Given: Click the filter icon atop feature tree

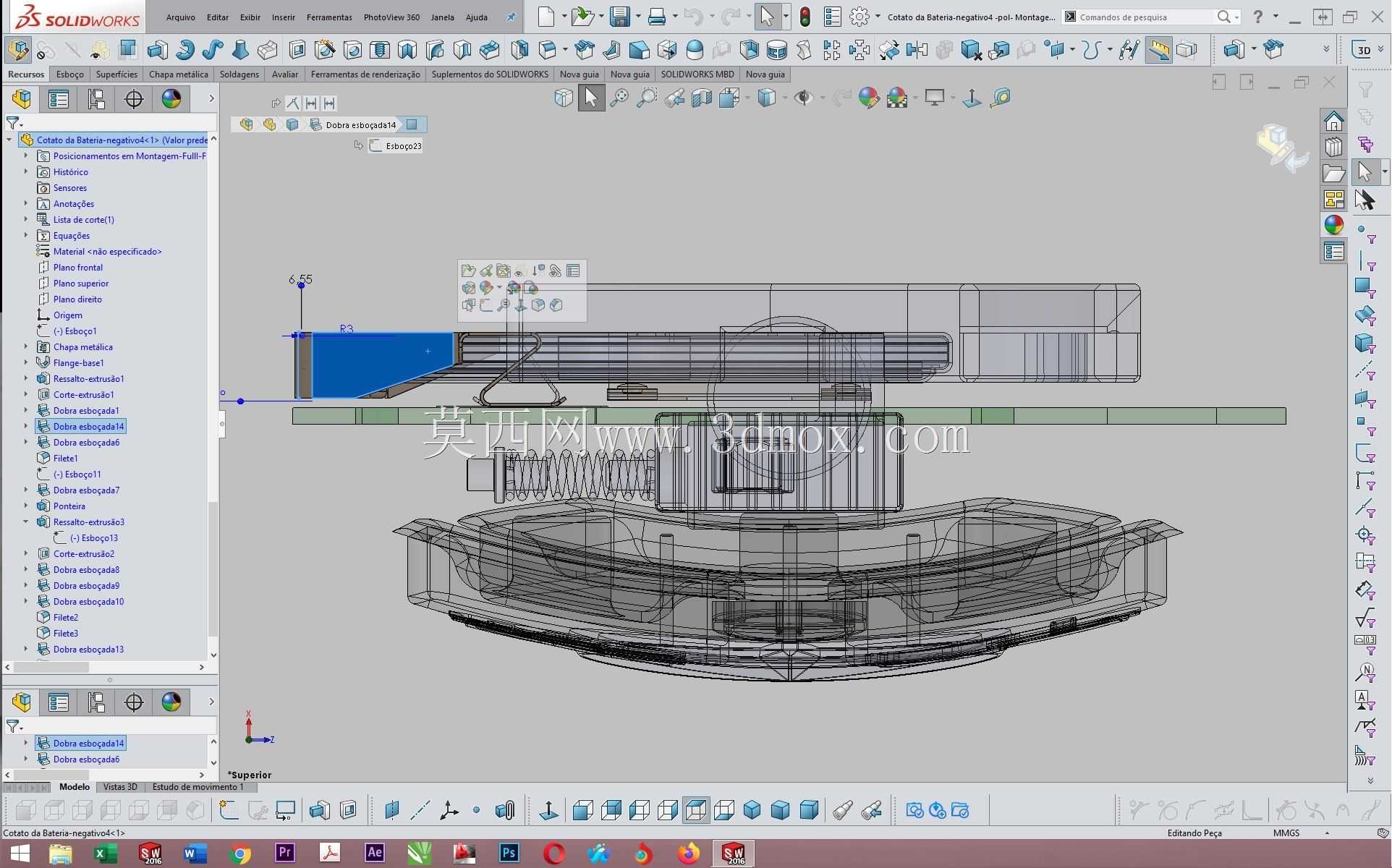Looking at the screenshot, I should click(14, 123).
